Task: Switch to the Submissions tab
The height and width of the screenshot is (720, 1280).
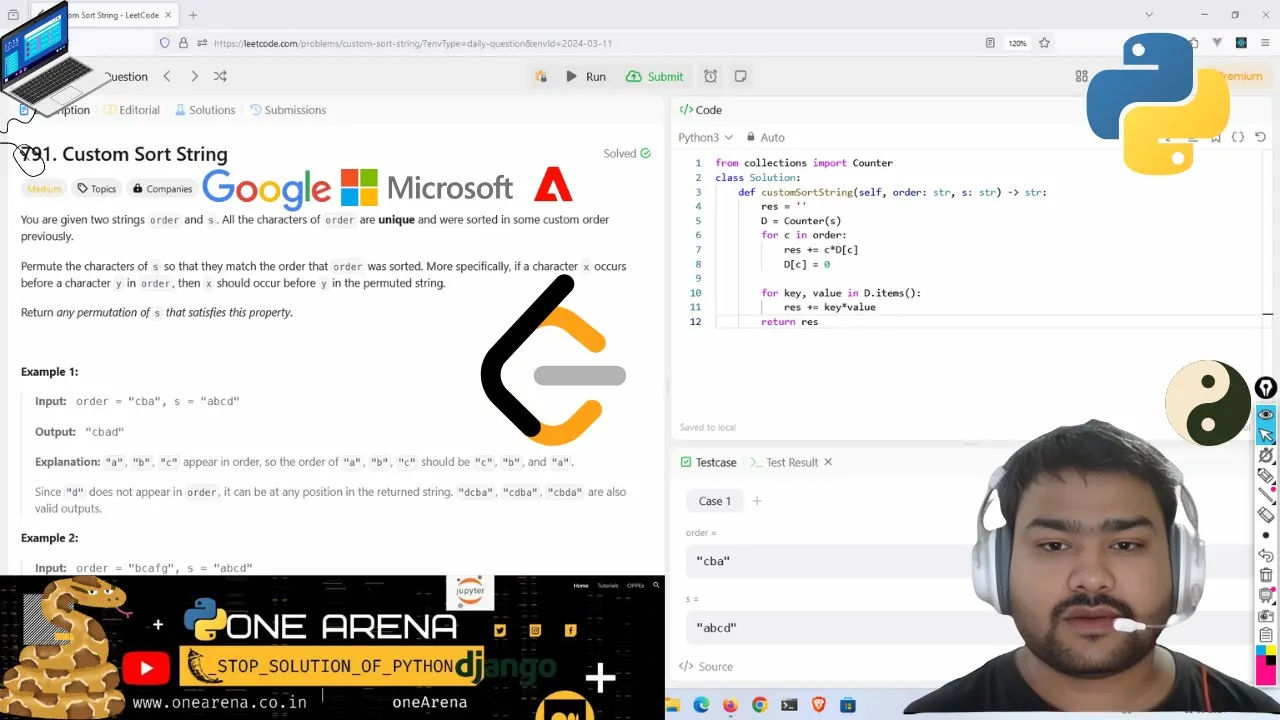Action: pos(288,110)
